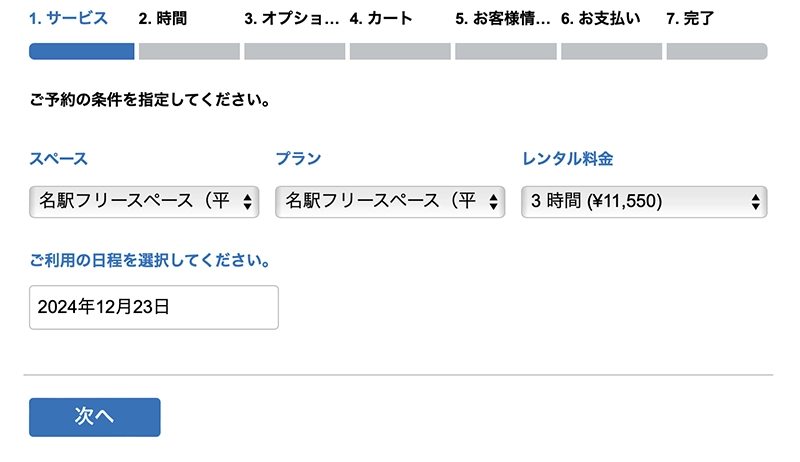Click the blue progress bar under サービス
The width and height of the screenshot is (800, 462).
coord(82,51)
